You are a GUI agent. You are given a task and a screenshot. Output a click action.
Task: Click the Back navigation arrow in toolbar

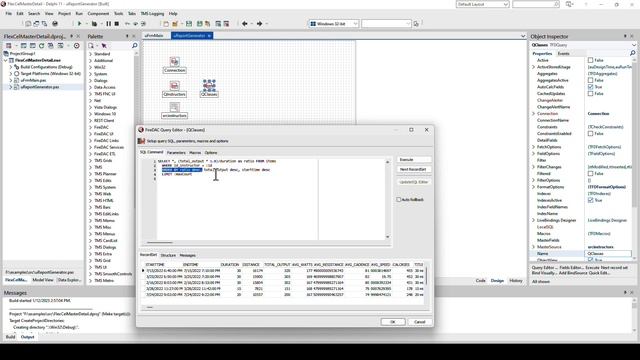244,24
